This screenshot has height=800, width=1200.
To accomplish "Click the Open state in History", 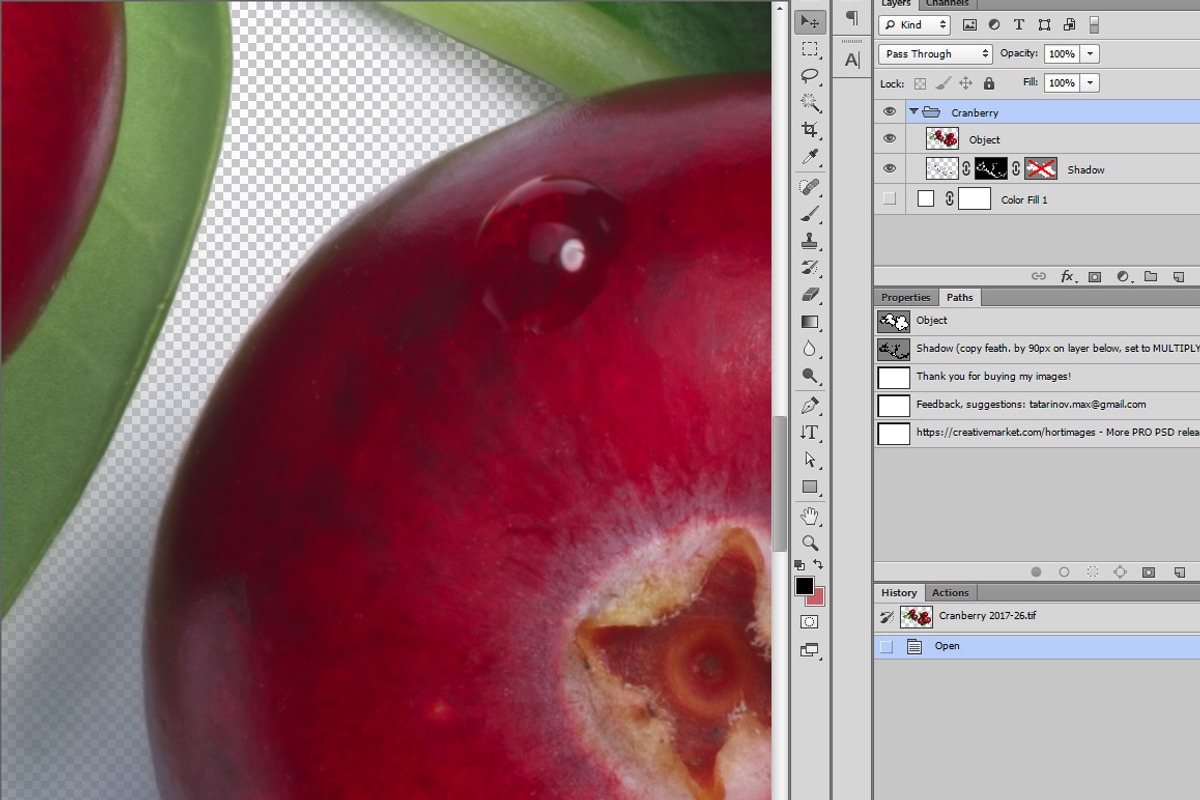I will tap(947, 646).
